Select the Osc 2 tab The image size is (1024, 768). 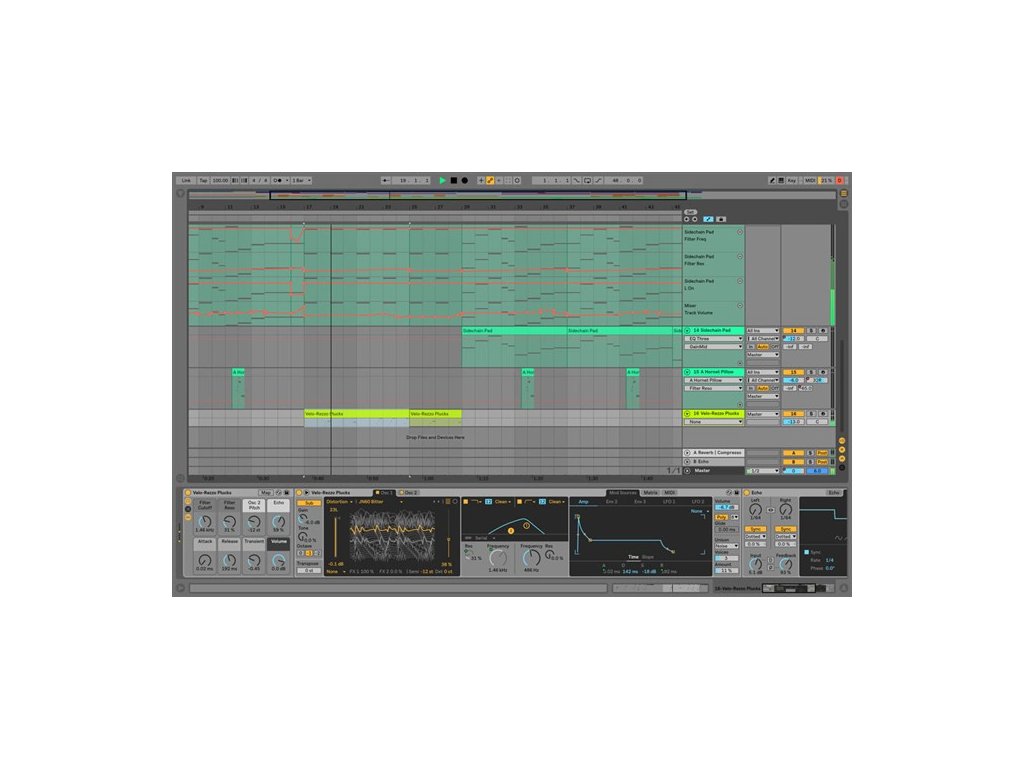pos(409,492)
